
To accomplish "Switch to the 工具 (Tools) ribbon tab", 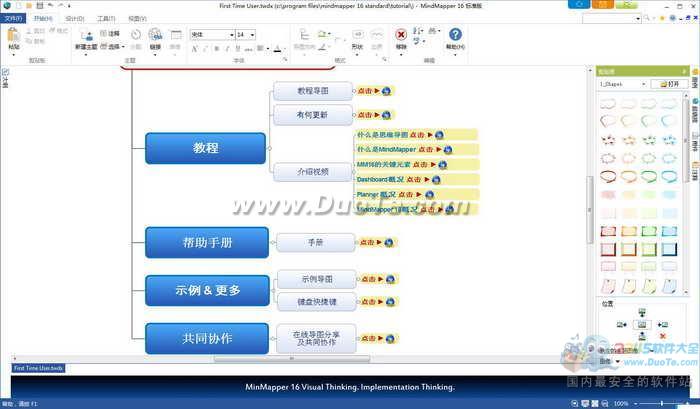I will (x=106, y=18).
